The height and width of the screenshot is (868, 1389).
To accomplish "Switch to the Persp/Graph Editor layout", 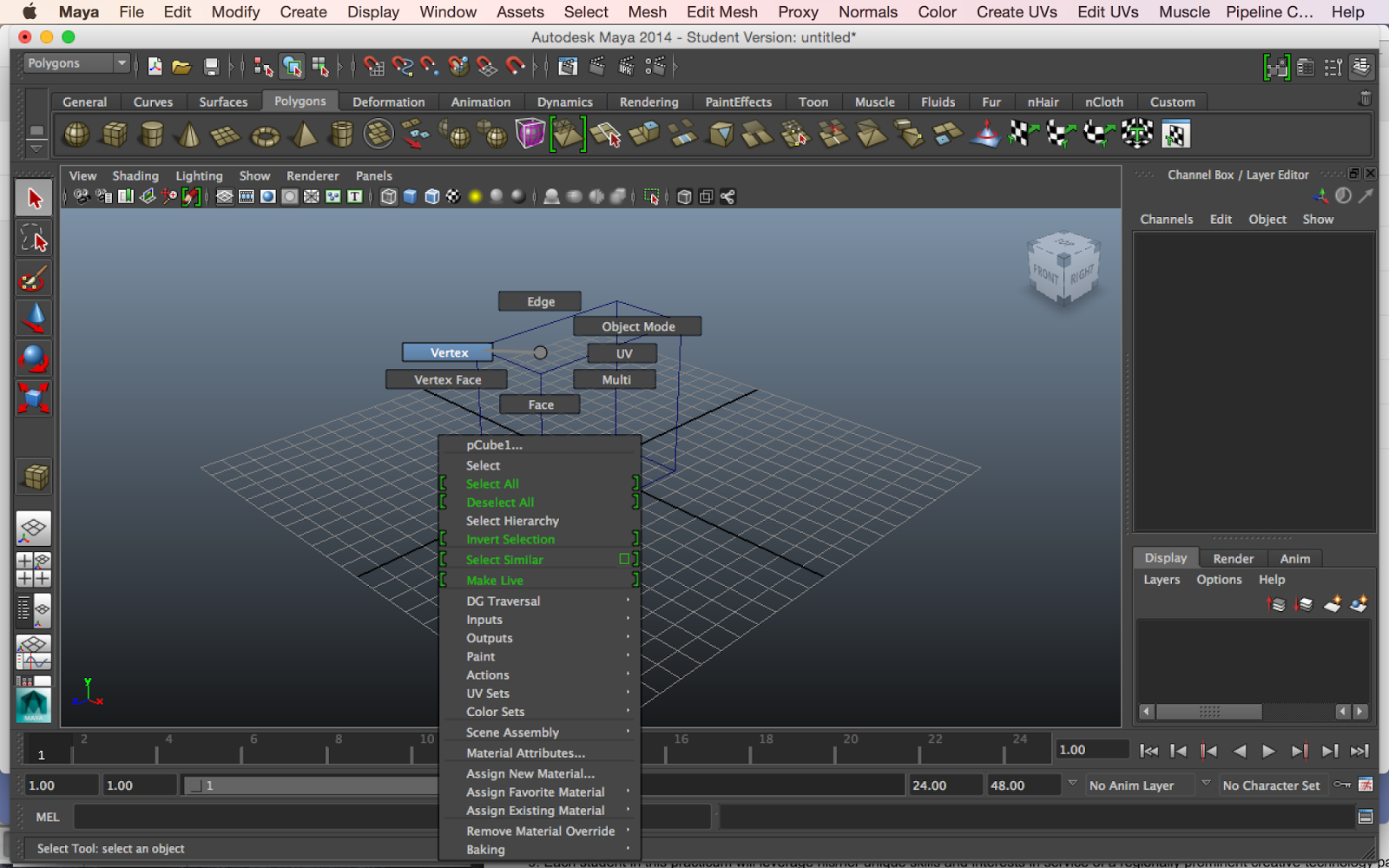I will [33, 652].
